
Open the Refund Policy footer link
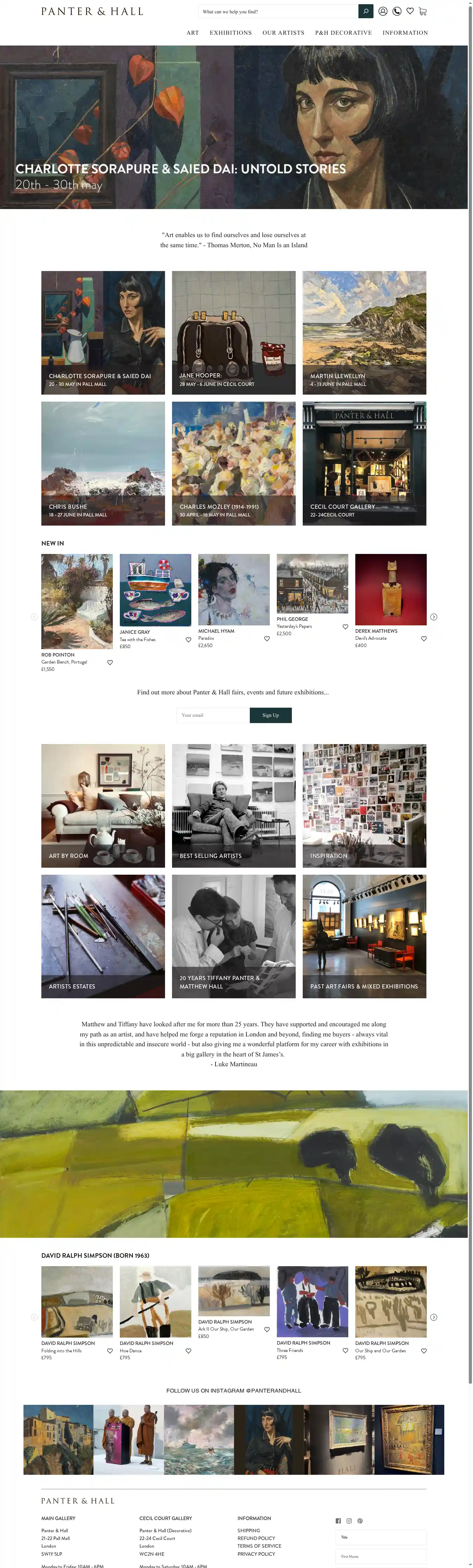(x=256, y=1538)
